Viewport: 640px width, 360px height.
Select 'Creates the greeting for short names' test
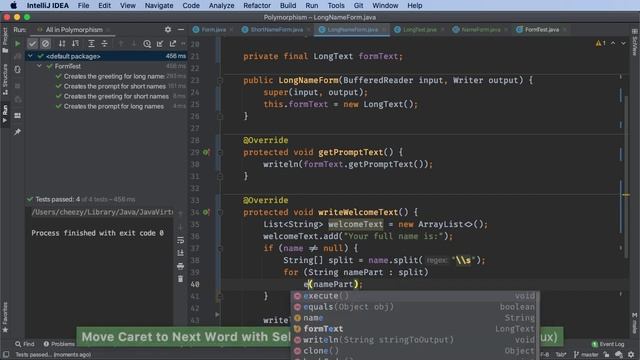pyautogui.click(x=116, y=96)
